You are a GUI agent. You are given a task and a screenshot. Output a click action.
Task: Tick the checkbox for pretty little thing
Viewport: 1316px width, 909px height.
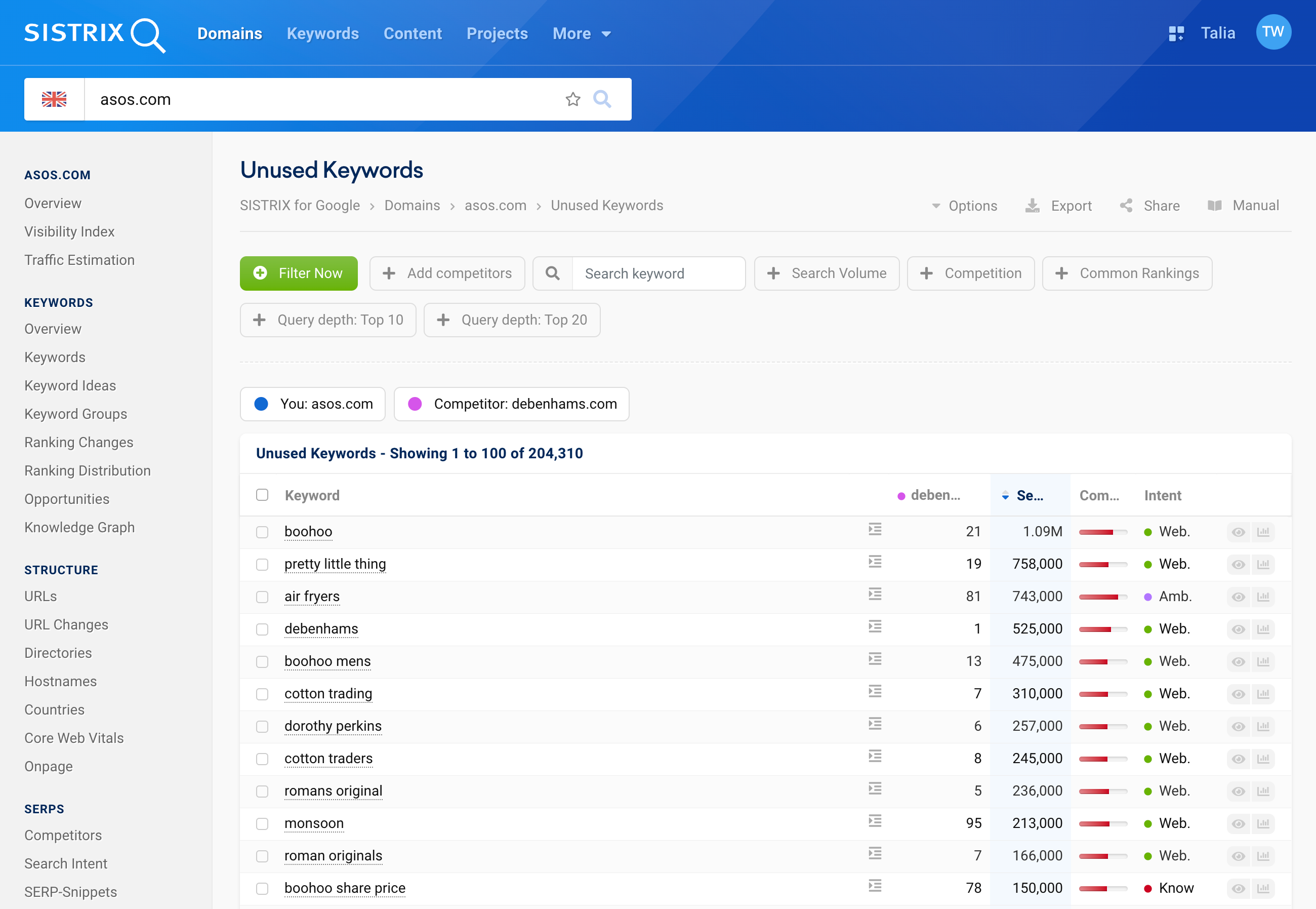pos(262,565)
